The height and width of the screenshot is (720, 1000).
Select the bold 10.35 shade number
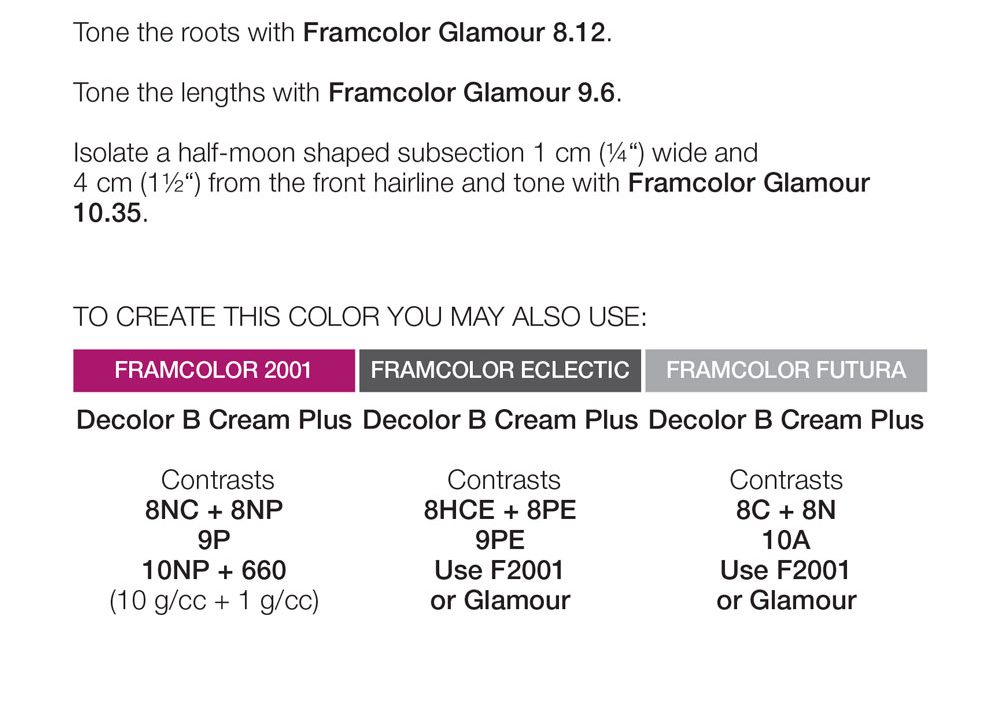(109, 214)
